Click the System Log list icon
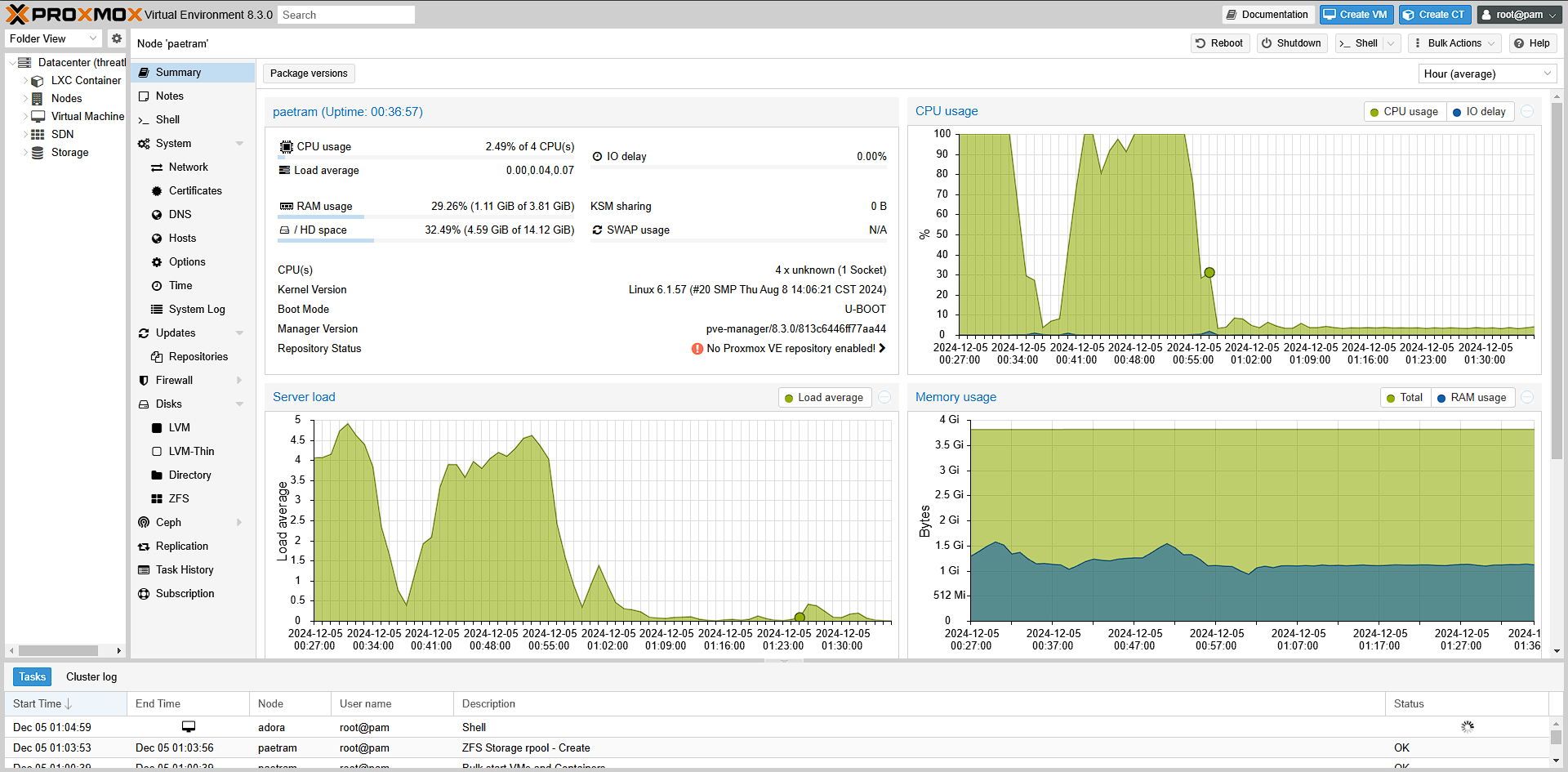The height and width of the screenshot is (772, 1568). click(x=157, y=310)
